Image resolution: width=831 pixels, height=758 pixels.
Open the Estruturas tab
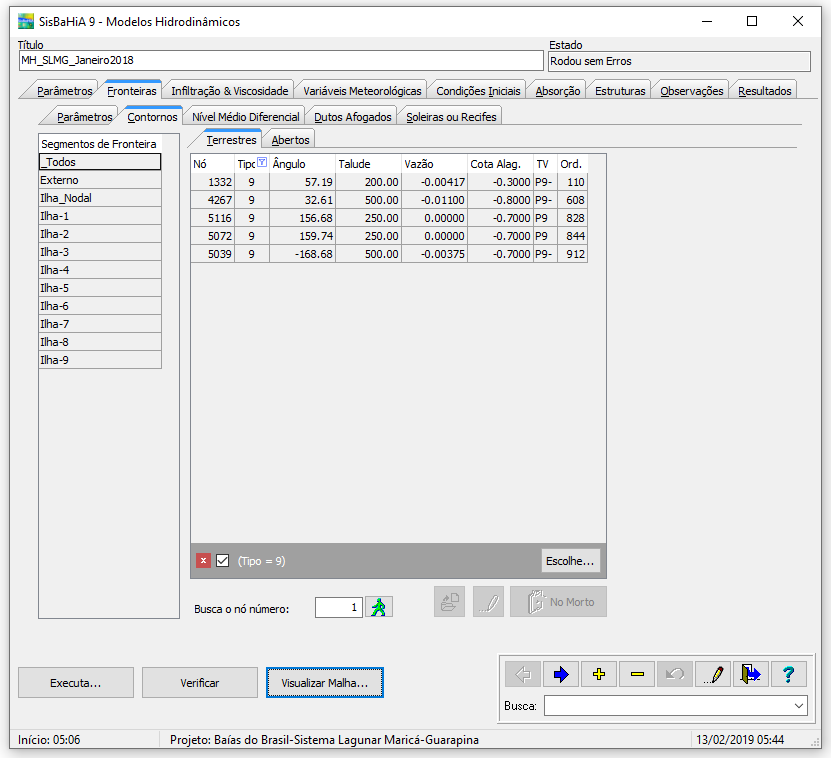pyautogui.click(x=620, y=91)
